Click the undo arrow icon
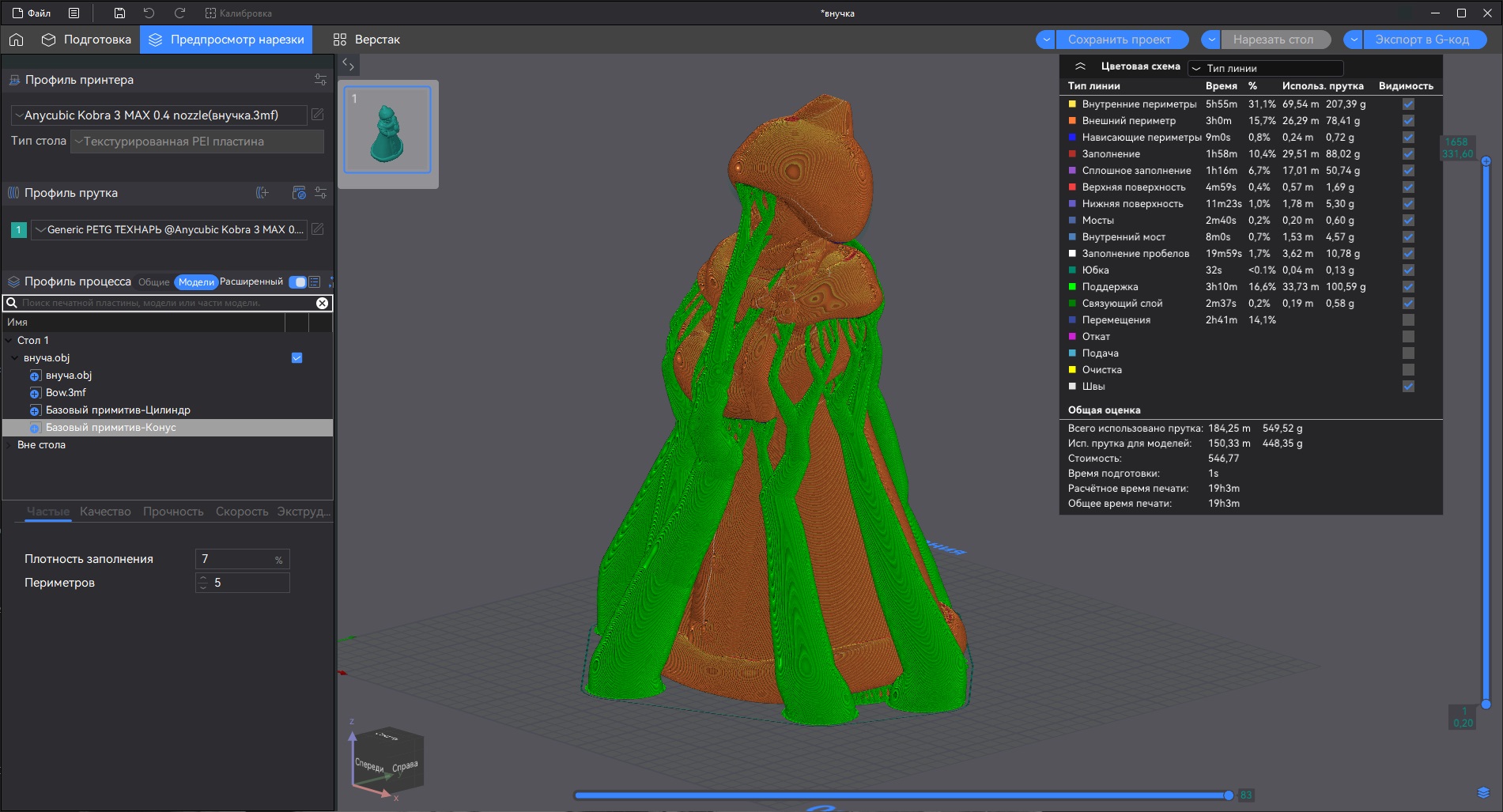 click(149, 13)
